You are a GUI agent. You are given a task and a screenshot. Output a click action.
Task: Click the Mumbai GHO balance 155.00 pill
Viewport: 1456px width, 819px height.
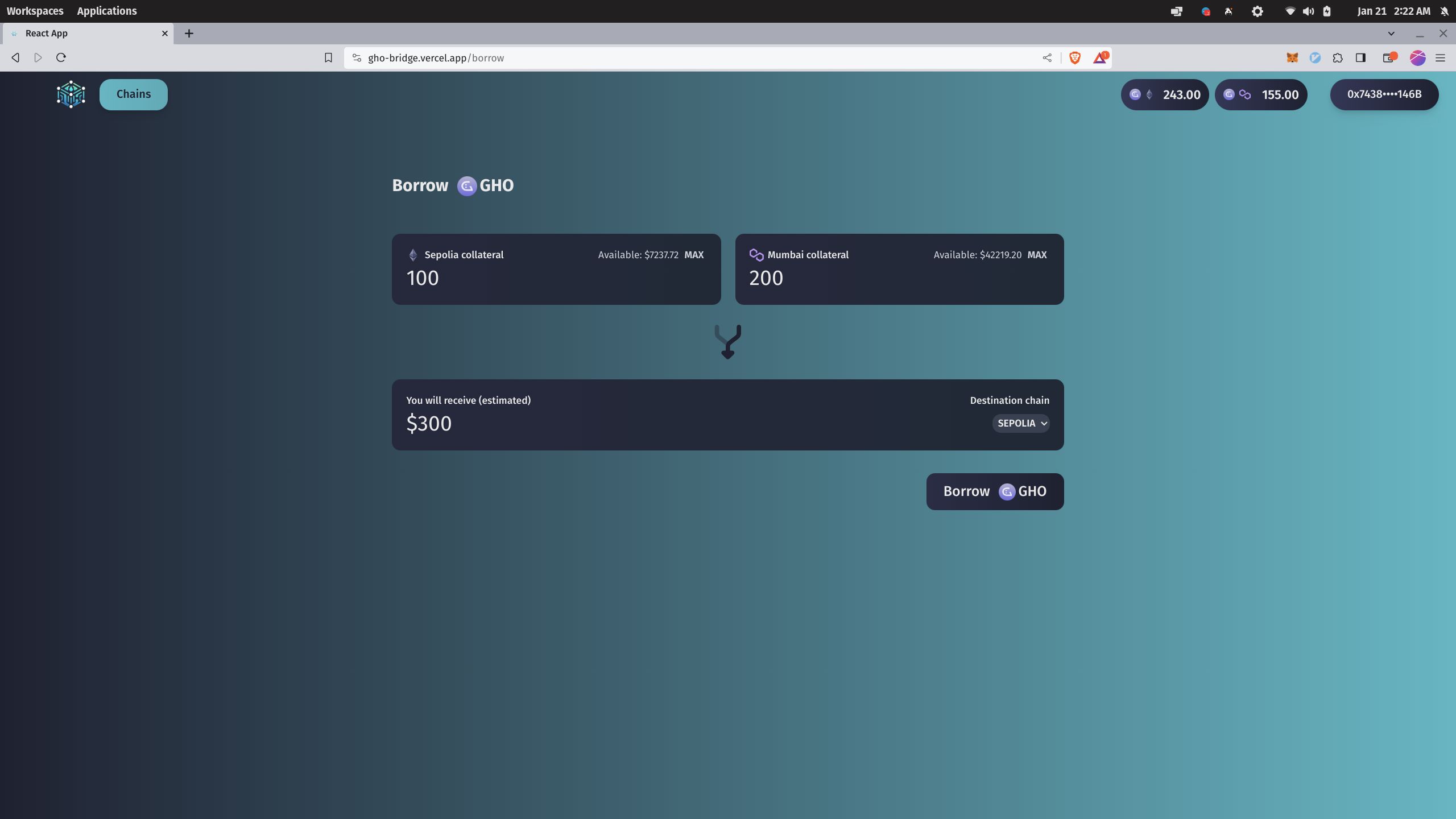pyautogui.click(x=1261, y=94)
